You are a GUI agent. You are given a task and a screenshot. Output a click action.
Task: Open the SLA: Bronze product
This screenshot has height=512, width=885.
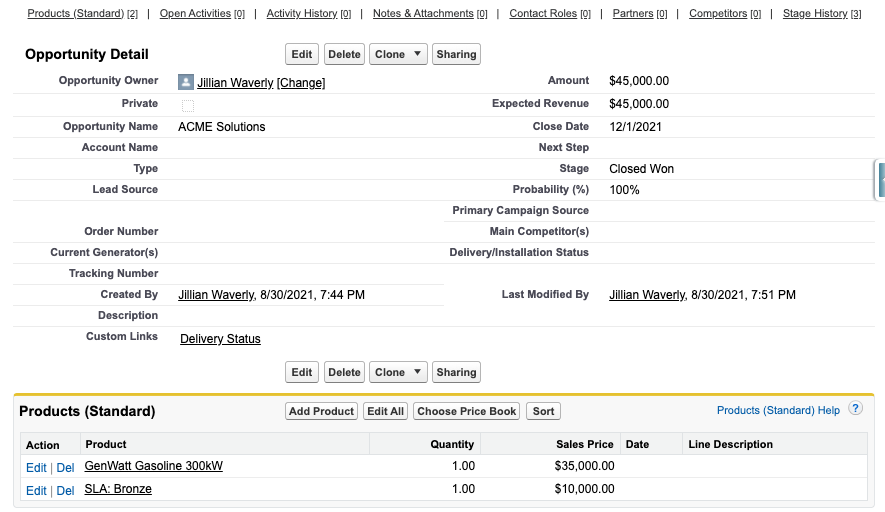coord(118,489)
